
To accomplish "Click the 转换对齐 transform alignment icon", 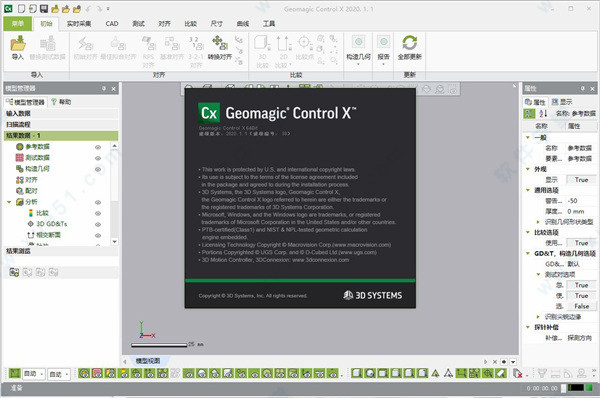I will tap(220, 43).
